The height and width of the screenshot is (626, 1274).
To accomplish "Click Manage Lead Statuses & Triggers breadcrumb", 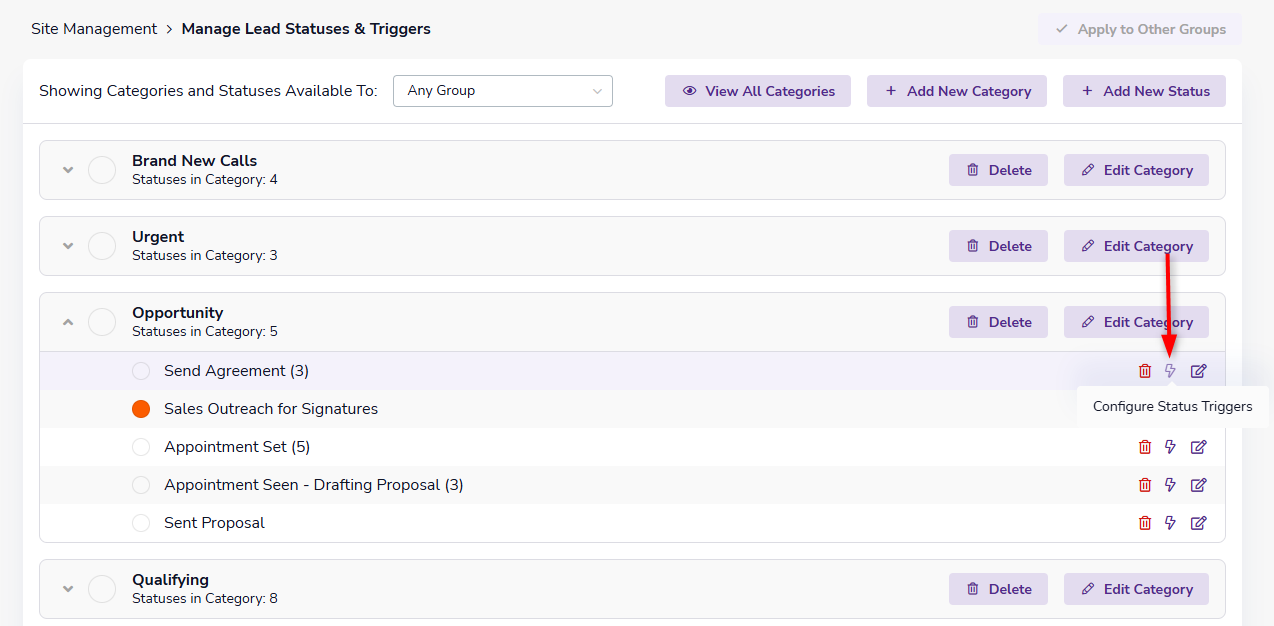I will [x=306, y=29].
